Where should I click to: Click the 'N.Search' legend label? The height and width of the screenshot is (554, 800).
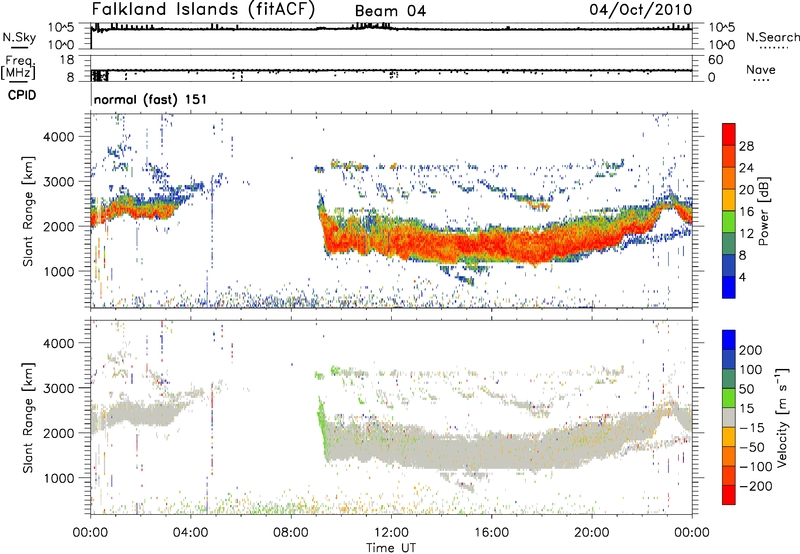coord(772,37)
